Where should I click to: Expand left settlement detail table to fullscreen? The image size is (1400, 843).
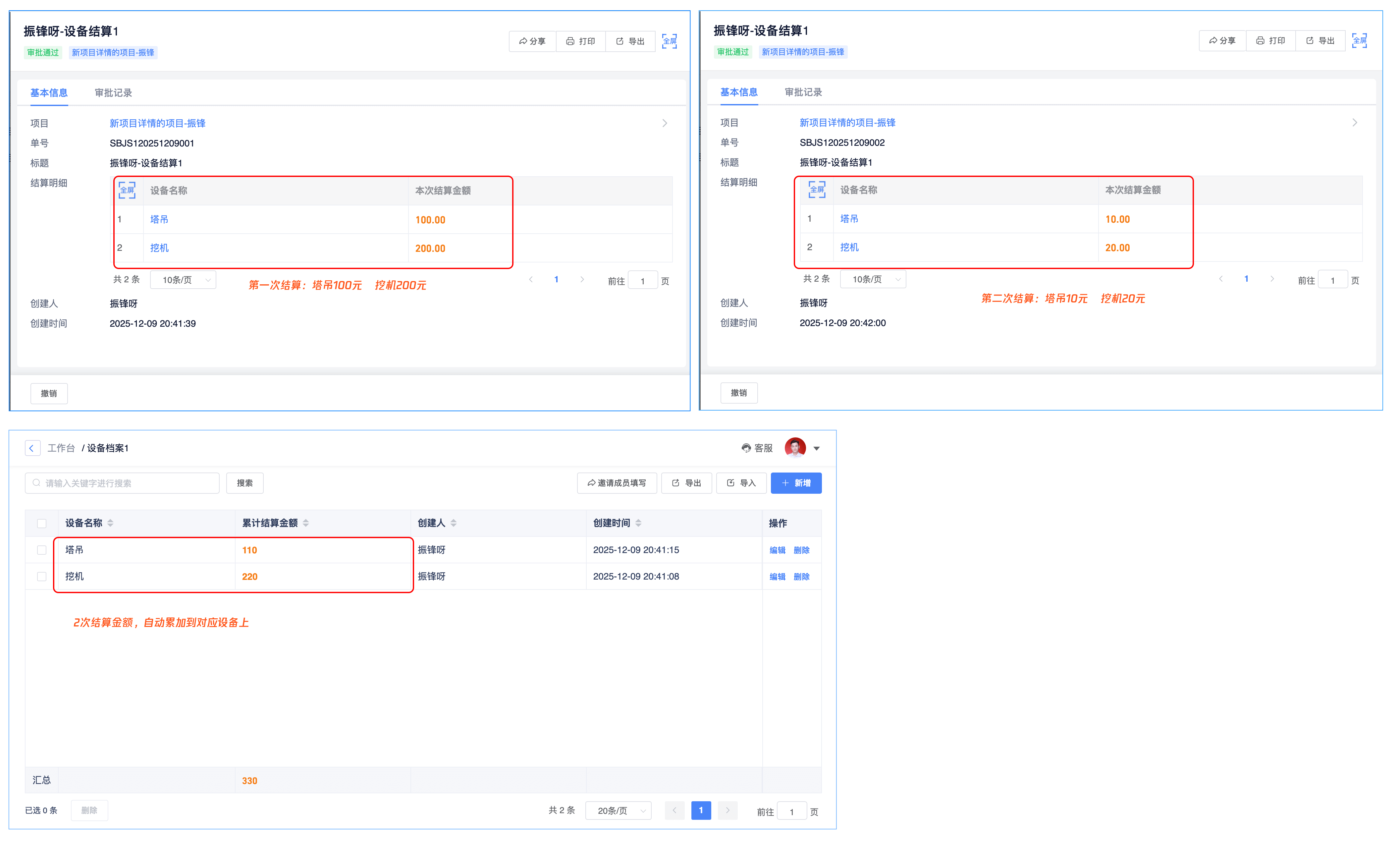(127, 190)
